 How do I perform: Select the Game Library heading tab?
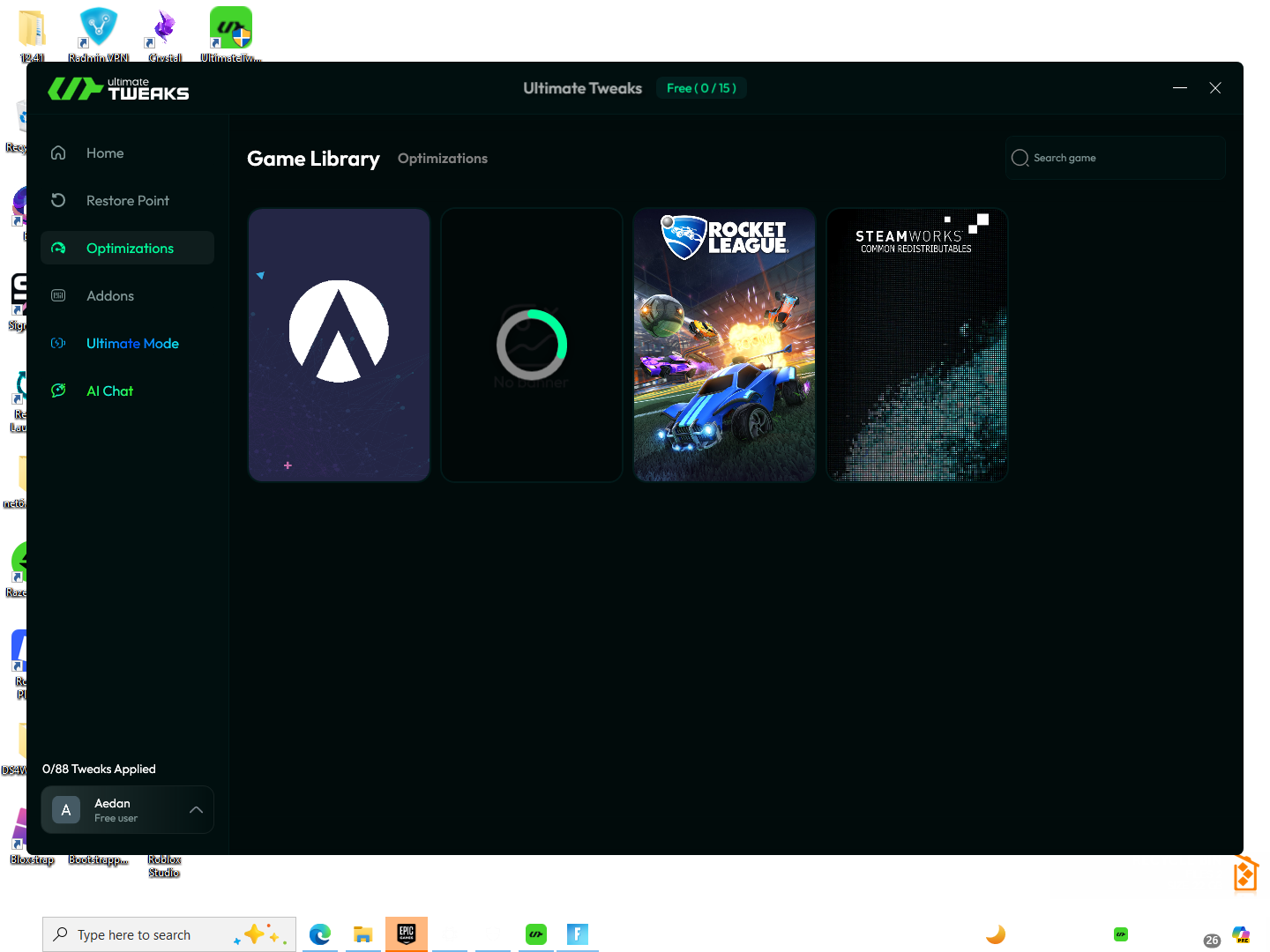pos(313,159)
